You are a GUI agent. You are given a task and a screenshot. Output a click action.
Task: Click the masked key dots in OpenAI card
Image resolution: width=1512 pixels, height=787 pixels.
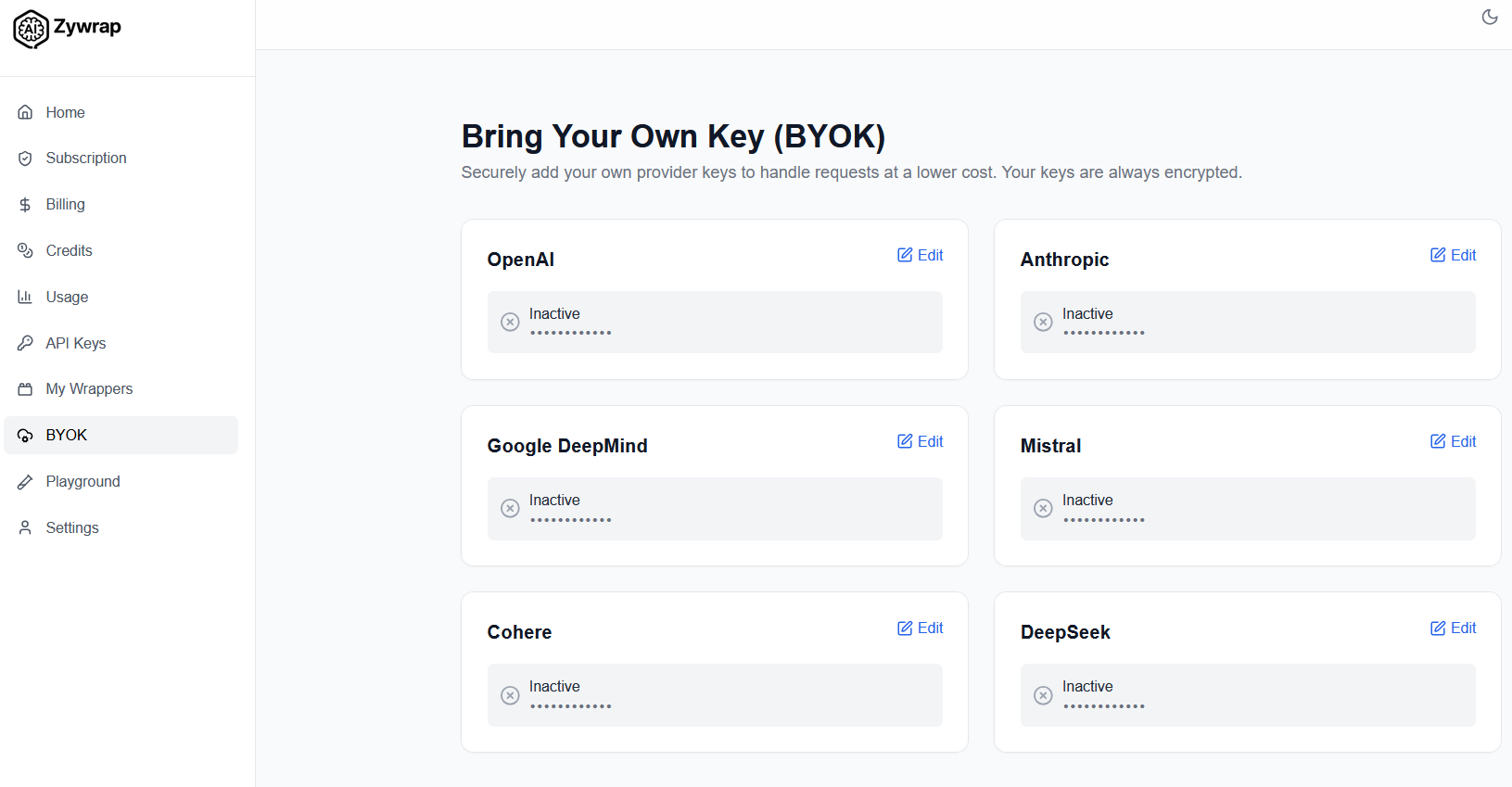571,333
